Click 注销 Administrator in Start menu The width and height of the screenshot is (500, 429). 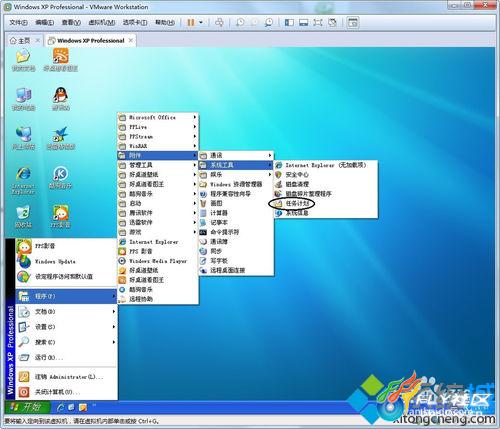pyautogui.click(x=66, y=377)
